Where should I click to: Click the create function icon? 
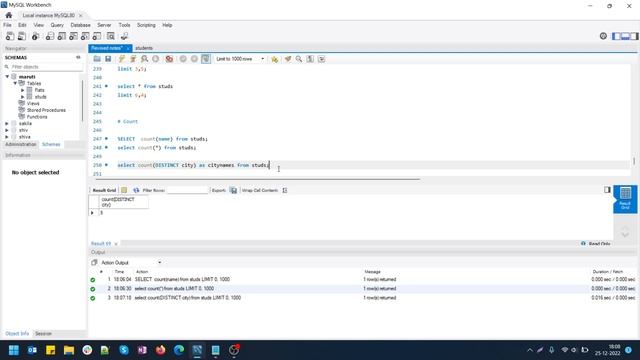pyautogui.click(x=97, y=36)
